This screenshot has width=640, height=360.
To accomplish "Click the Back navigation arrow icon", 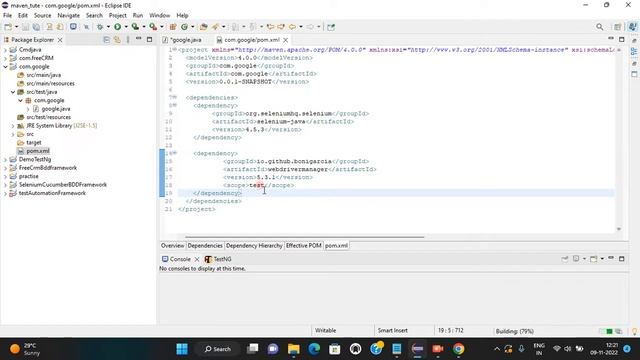I will pos(293,27).
